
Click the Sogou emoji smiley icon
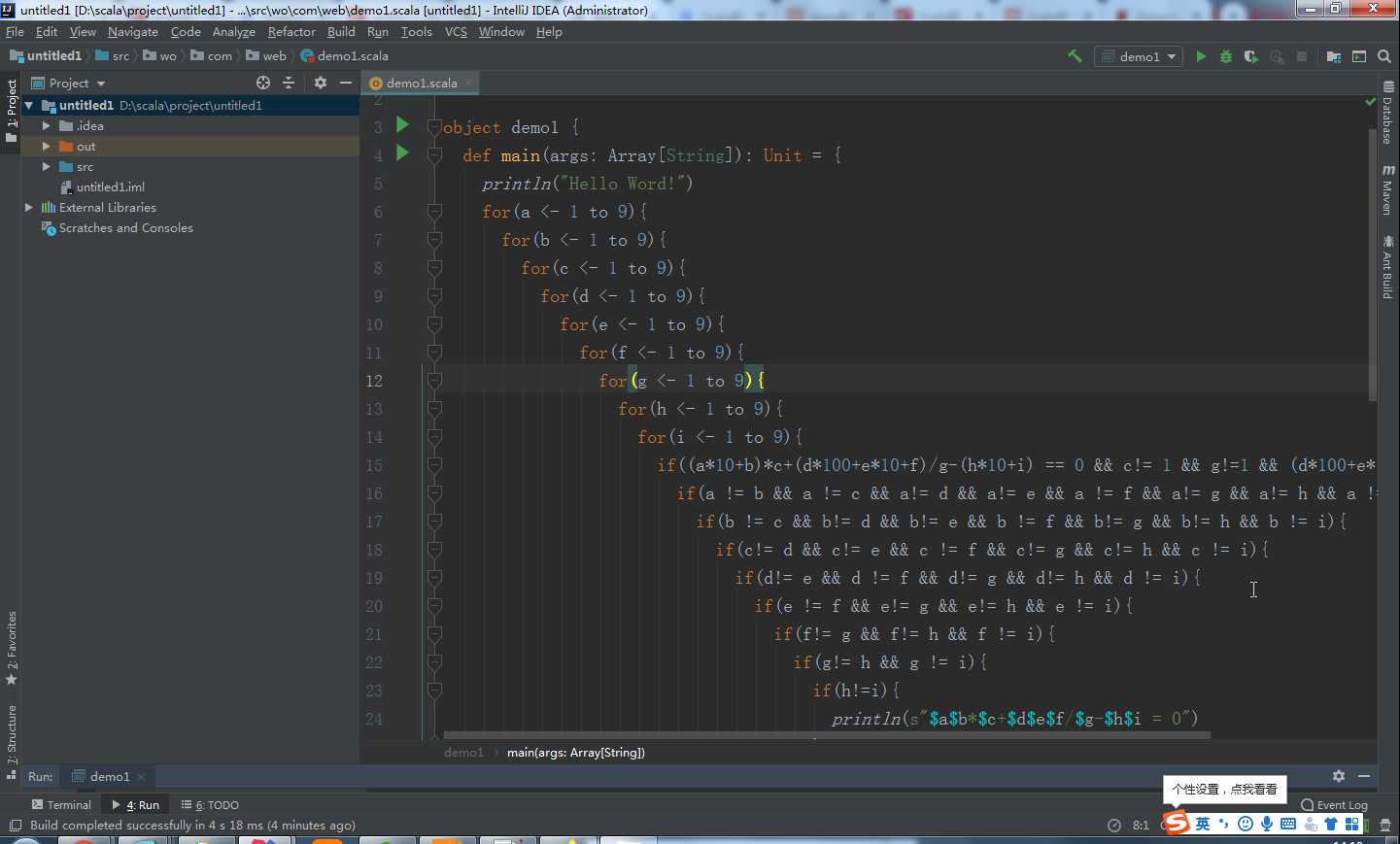pos(1246,824)
